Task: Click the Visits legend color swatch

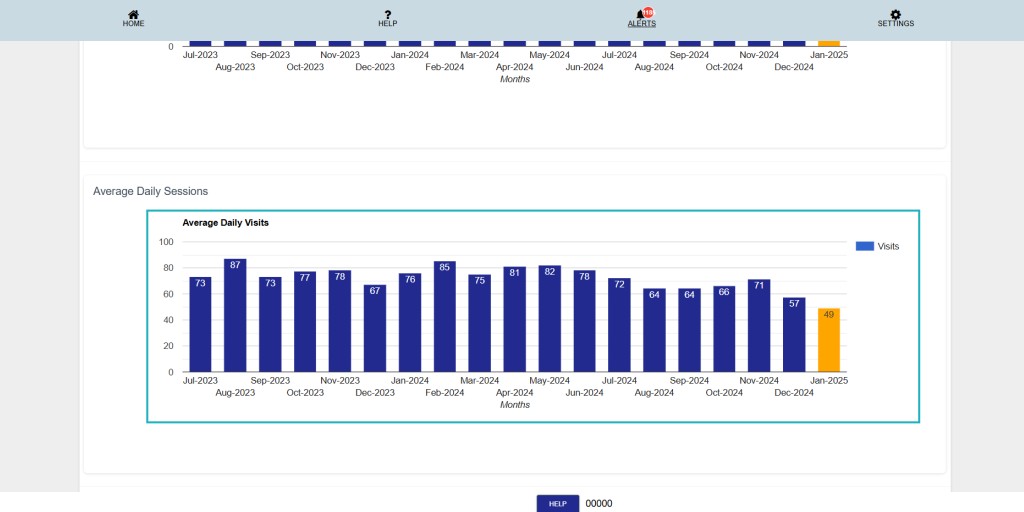Action: point(865,246)
